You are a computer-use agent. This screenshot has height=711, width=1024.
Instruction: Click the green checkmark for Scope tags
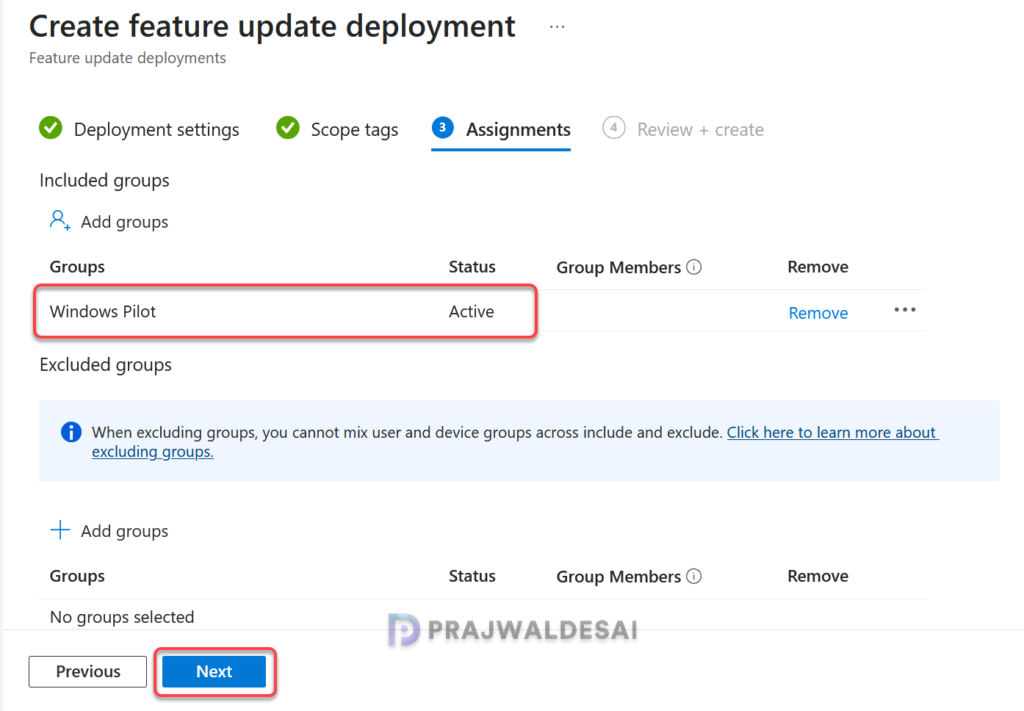pyautogui.click(x=288, y=128)
